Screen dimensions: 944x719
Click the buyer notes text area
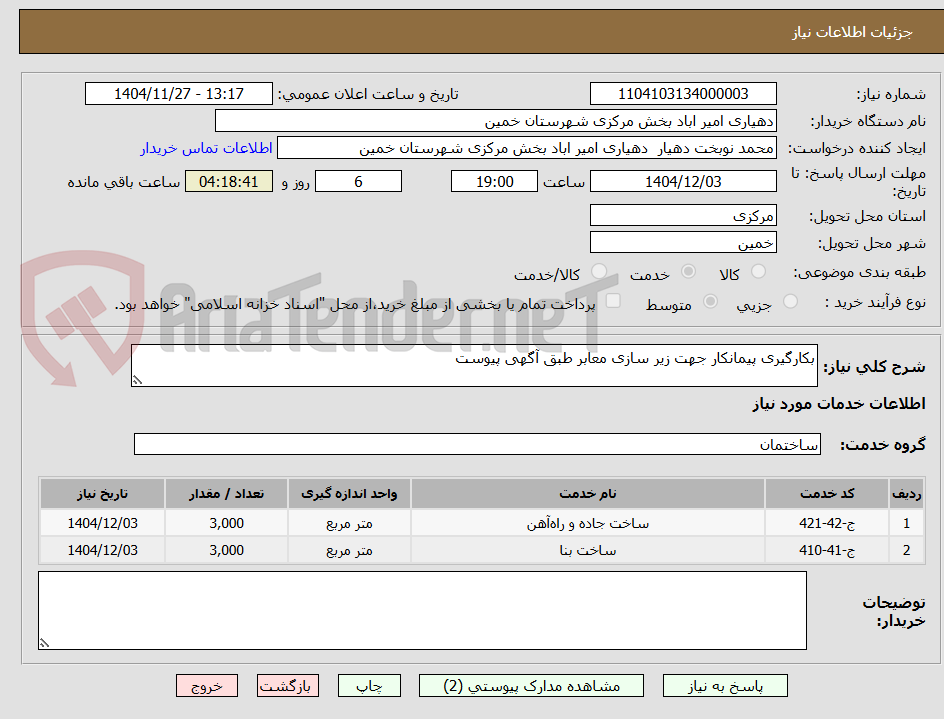[422, 611]
